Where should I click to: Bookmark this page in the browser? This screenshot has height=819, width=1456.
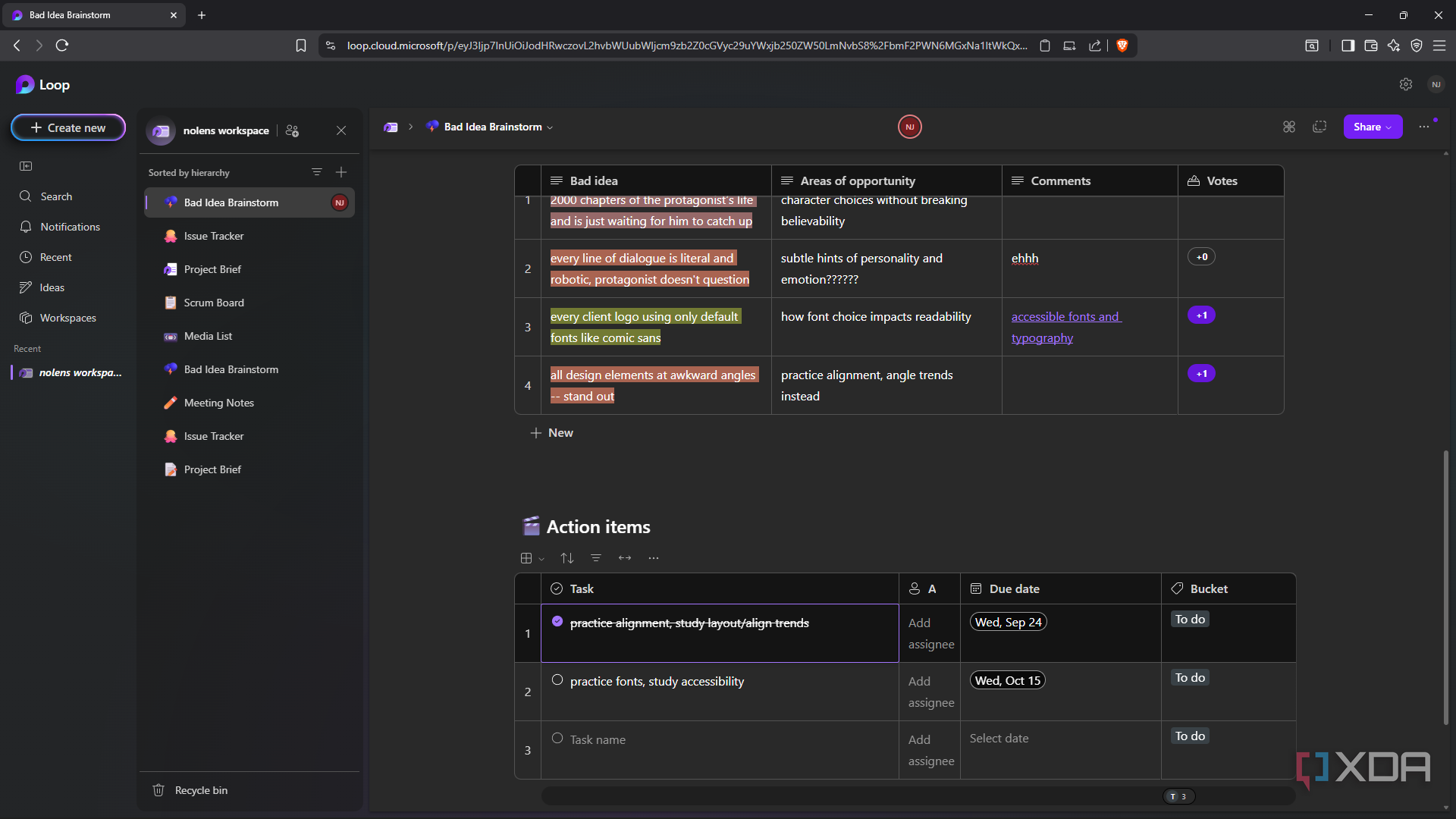point(301,45)
